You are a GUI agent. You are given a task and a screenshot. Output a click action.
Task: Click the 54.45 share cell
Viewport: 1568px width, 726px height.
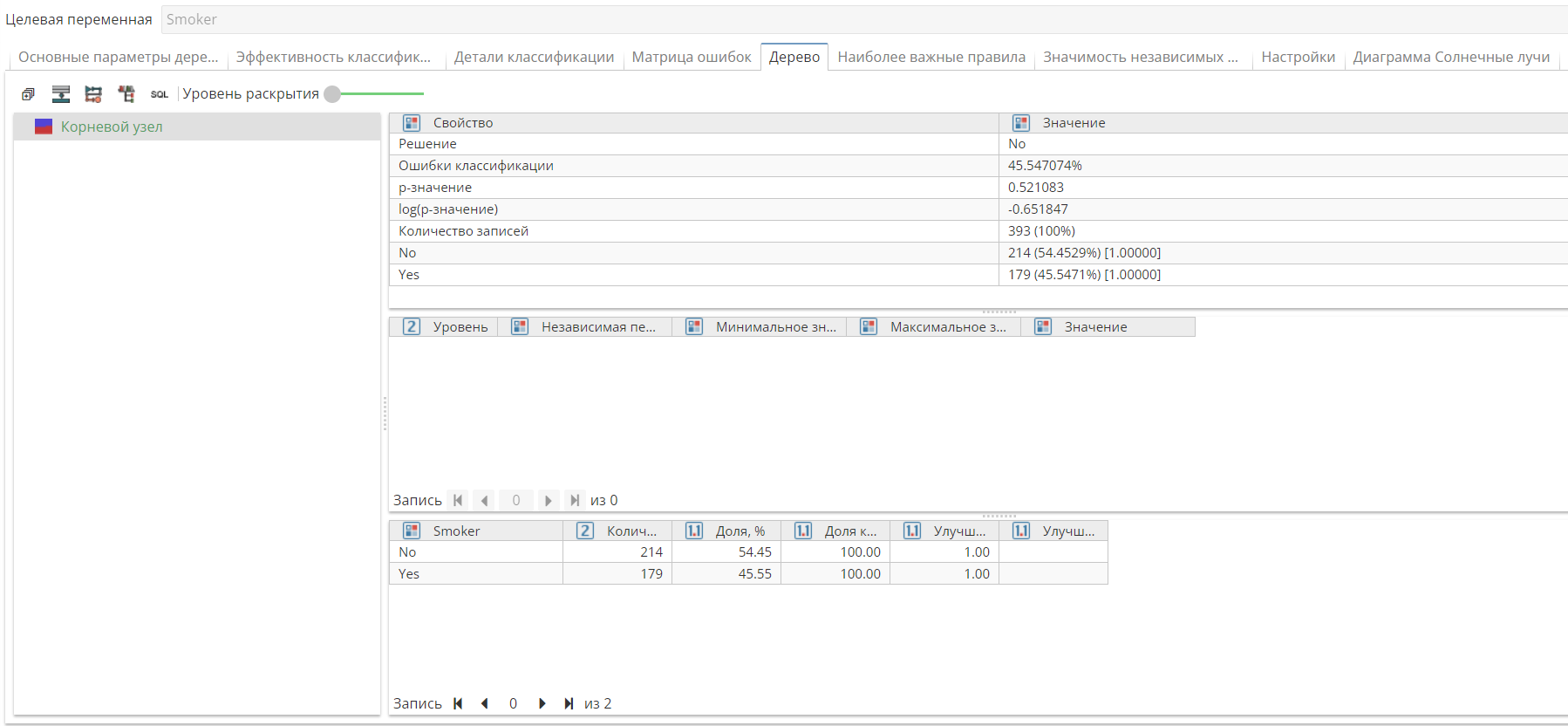coord(726,552)
